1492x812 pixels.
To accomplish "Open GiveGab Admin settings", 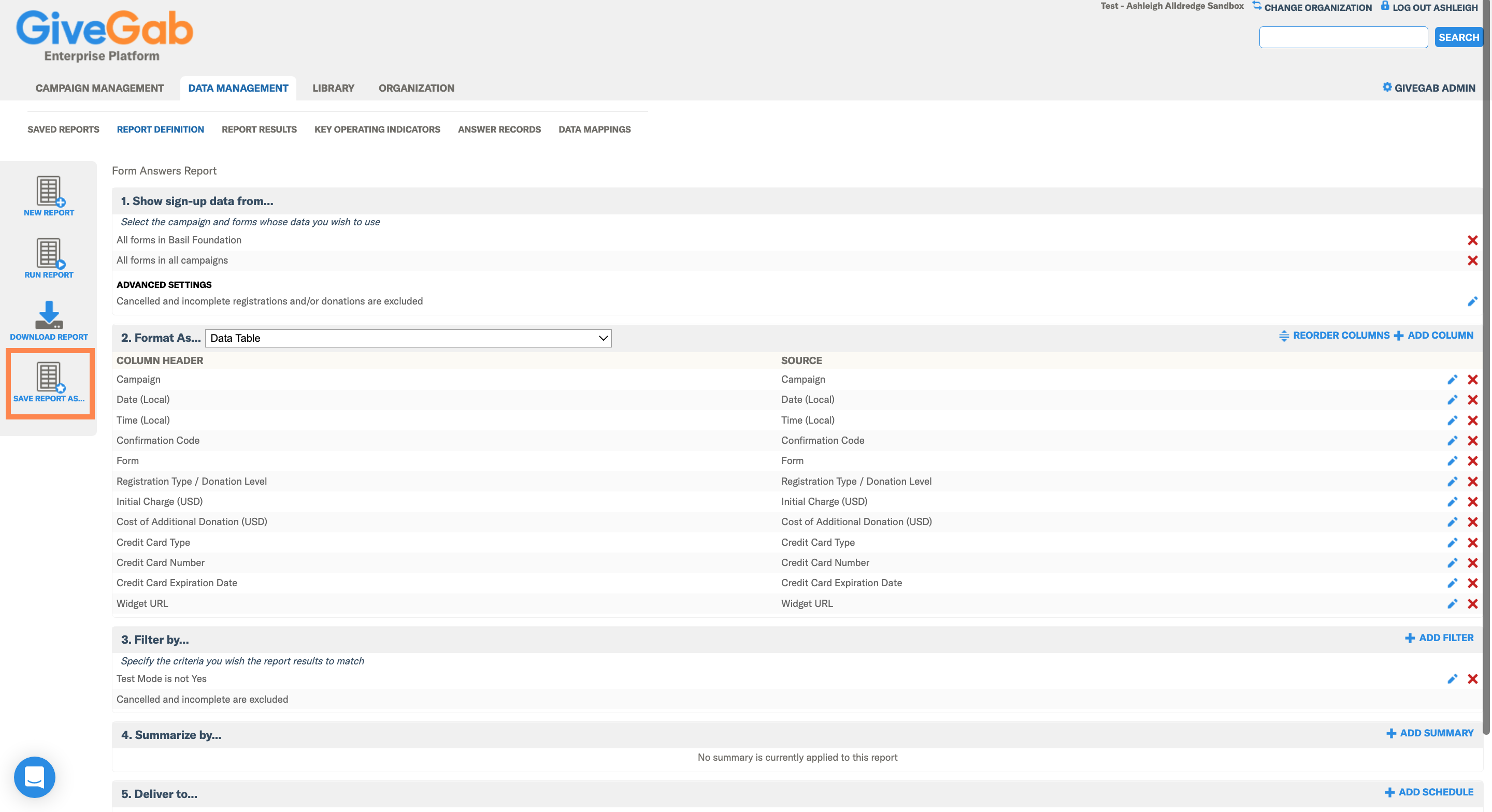I will tap(1428, 88).
